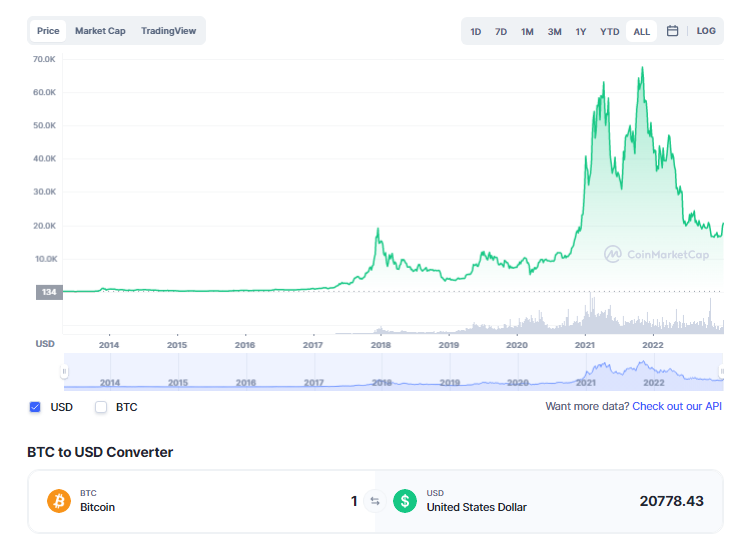Image resolution: width=744 pixels, height=547 pixels.
Task: Click the 2014 x-axis year label
Action: point(109,345)
